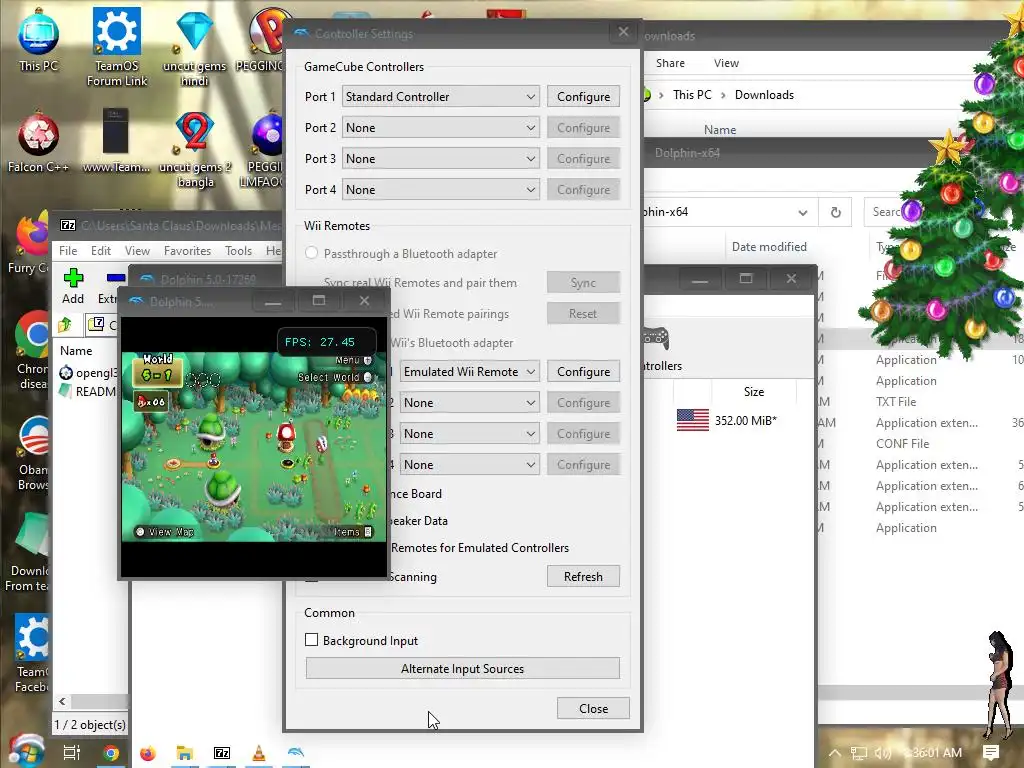The image size is (1024, 768).
Task: Enable the Background Input checkbox
Action: tap(312, 640)
